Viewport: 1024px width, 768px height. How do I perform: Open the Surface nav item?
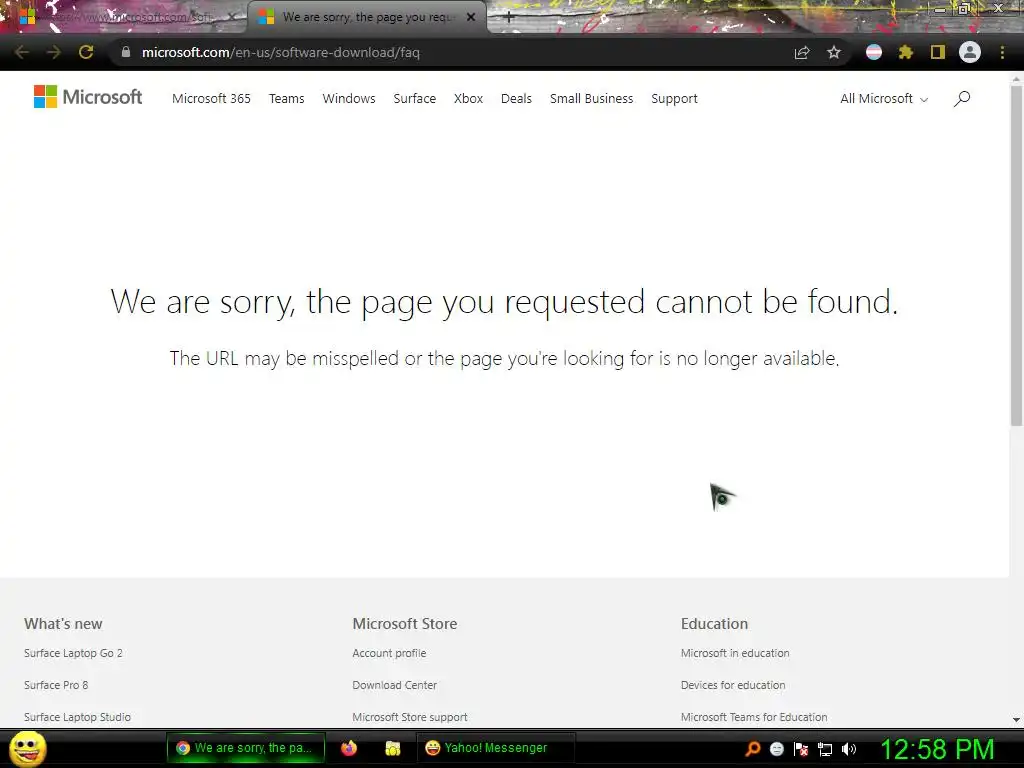[x=414, y=99]
